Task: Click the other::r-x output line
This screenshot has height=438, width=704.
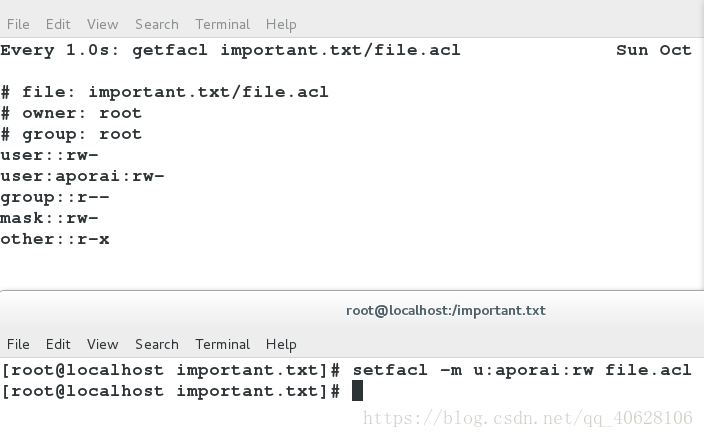Action: coord(55,239)
